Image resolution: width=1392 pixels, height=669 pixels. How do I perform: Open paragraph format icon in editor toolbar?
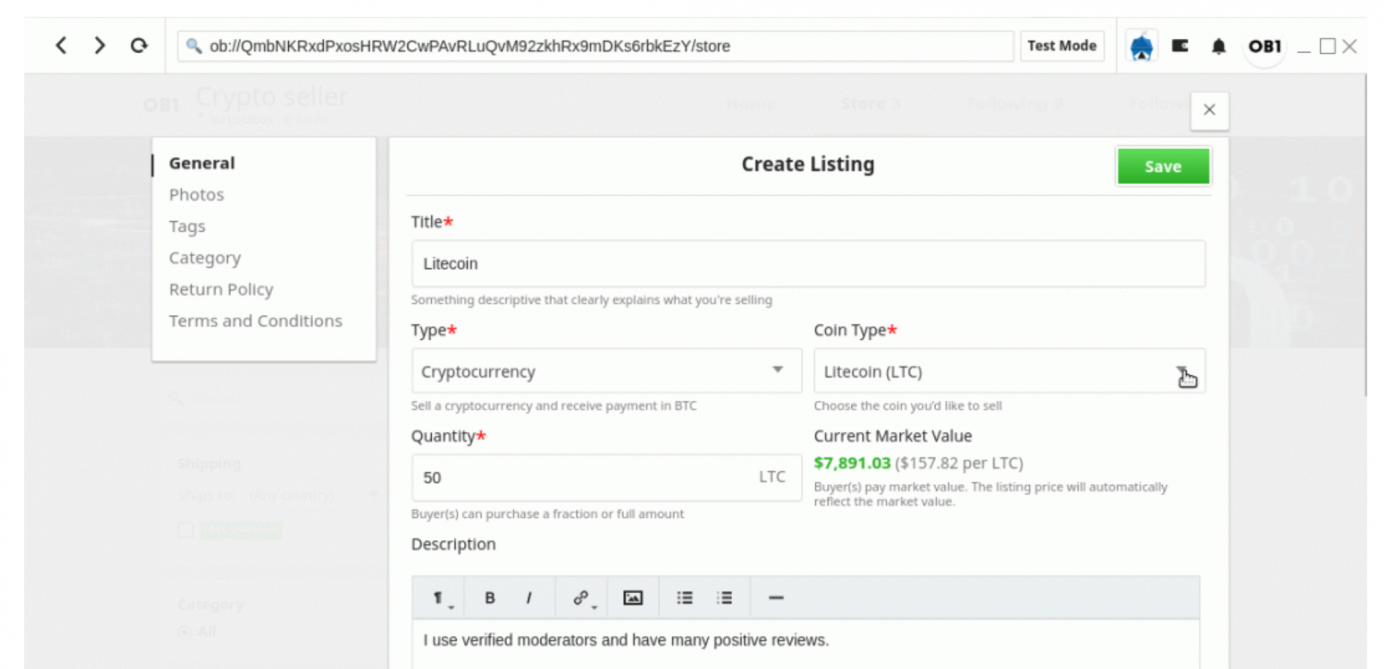pos(441,598)
